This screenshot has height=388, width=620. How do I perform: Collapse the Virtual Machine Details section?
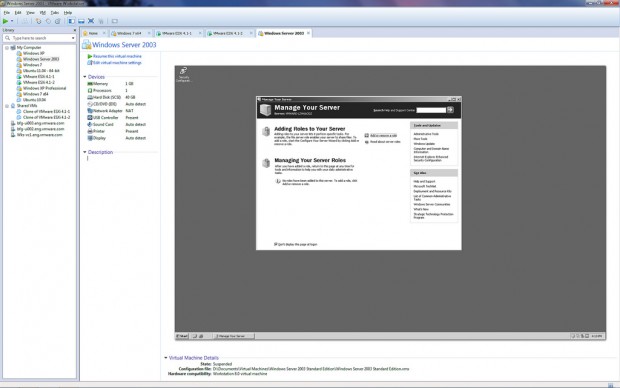pos(166,358)
